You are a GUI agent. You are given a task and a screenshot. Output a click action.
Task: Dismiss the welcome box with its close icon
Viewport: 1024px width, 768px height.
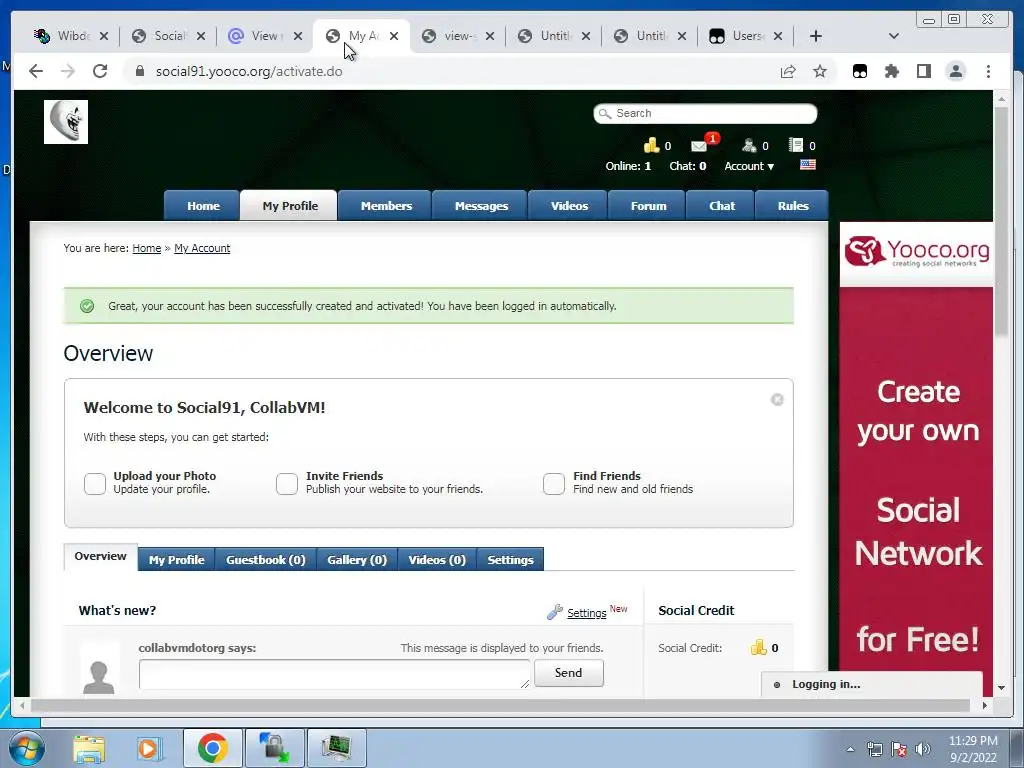pyautogui.click(x=777, y=400)
